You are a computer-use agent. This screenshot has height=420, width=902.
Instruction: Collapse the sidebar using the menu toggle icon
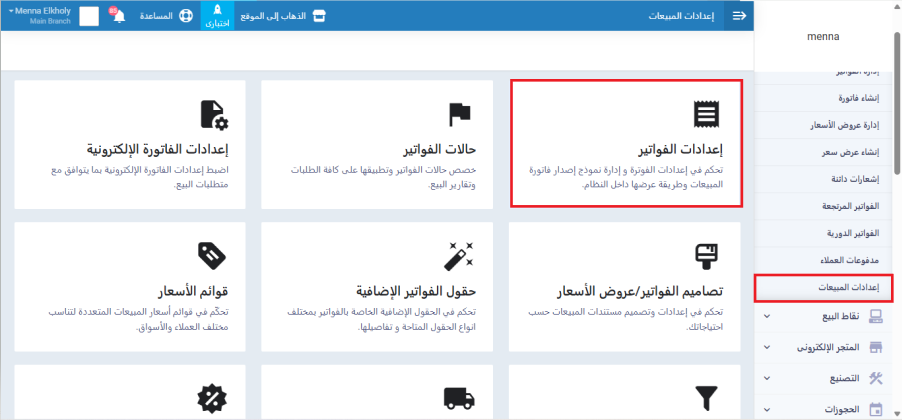pos(739,16)
